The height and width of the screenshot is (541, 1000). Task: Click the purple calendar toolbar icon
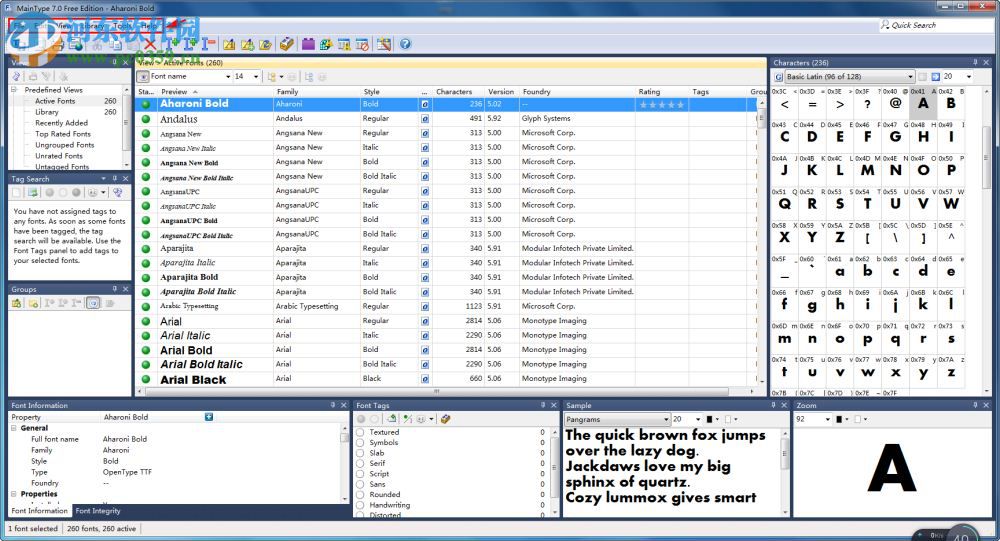pyautogui.click(x=308, y=44)
